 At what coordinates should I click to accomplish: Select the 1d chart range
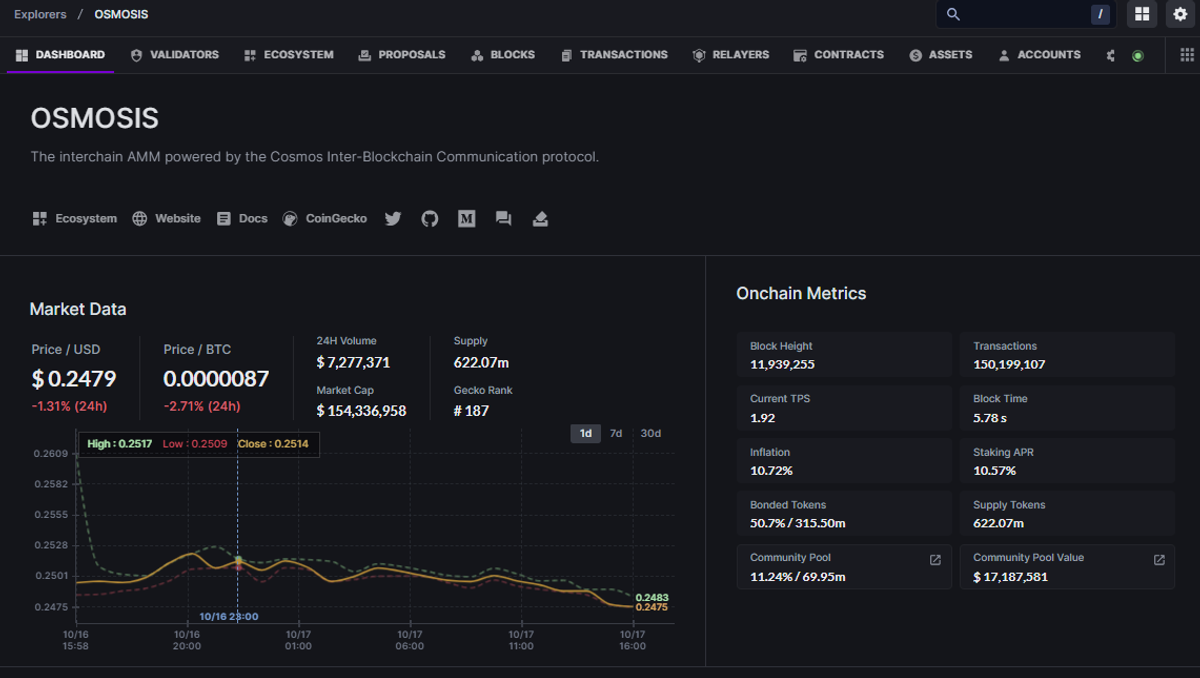click(x=586, y=433)
